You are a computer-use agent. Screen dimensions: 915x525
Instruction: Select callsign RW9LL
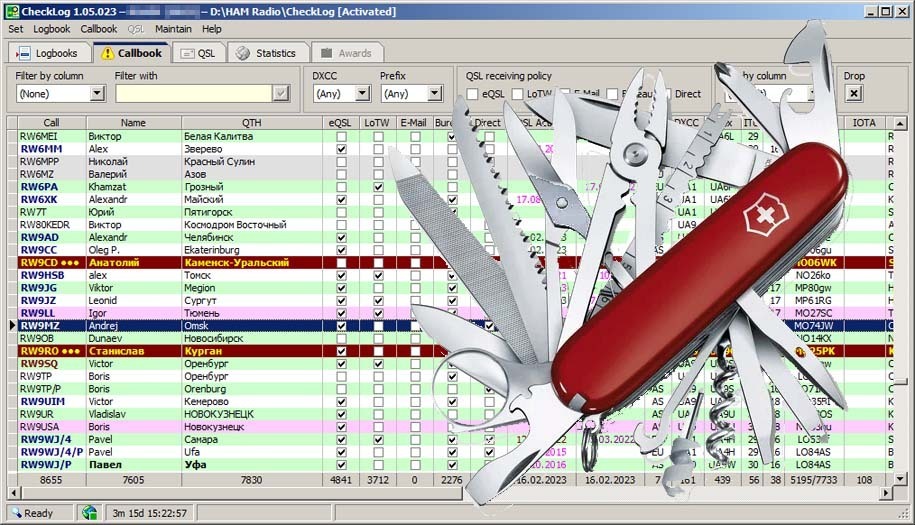point(38,313)
